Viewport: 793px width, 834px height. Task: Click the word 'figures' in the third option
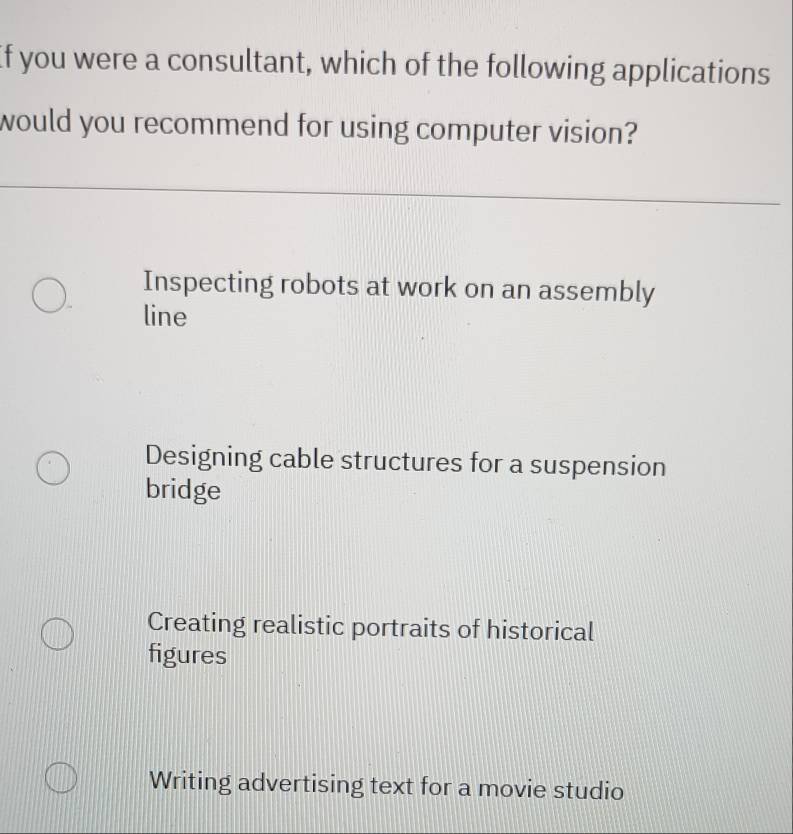pyautogui.click(x=186, y=657)
